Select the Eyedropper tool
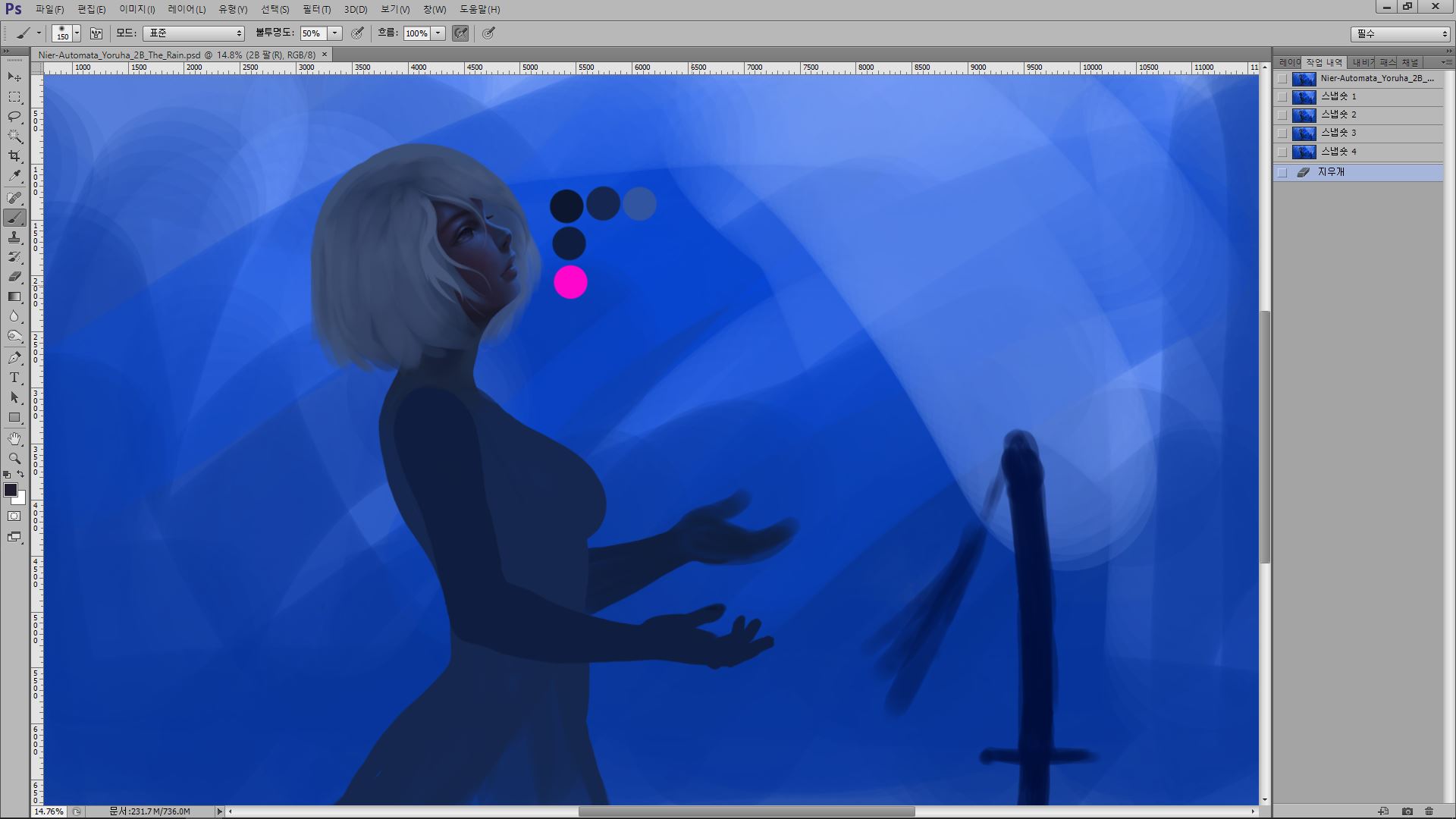This screenshot has height=819, width=1456. 14,176
